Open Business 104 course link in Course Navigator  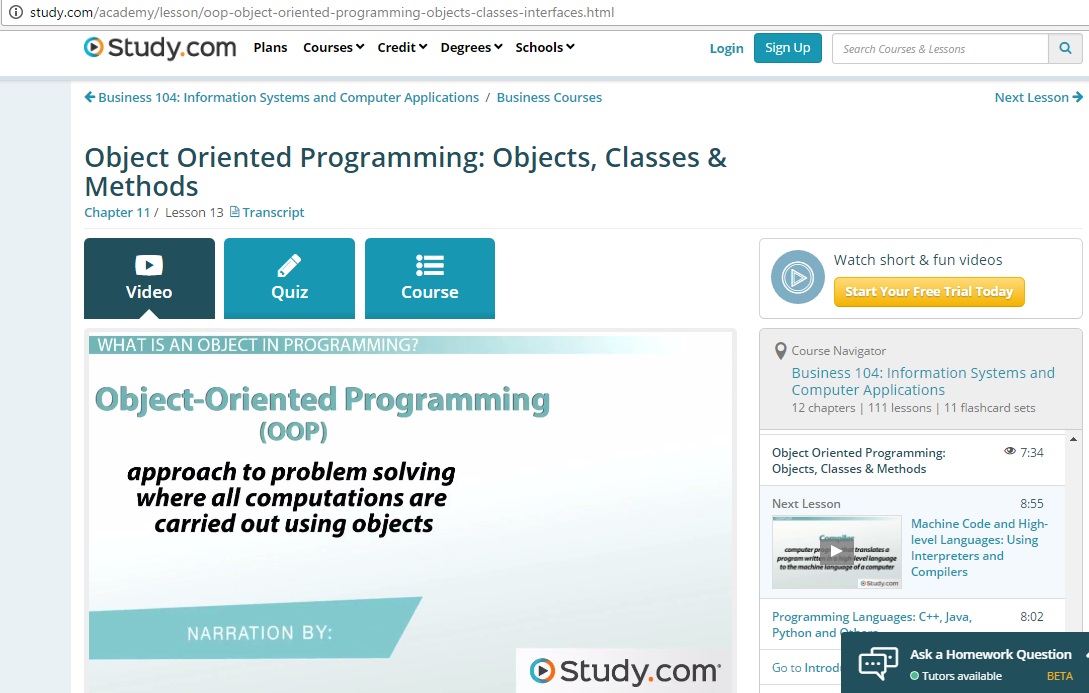click(923, 381)
